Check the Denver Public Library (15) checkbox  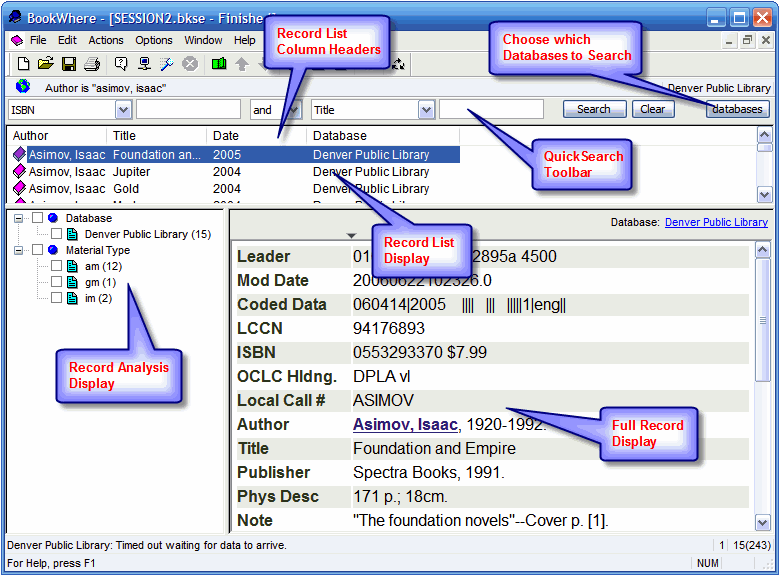click(x=57, y=234)
